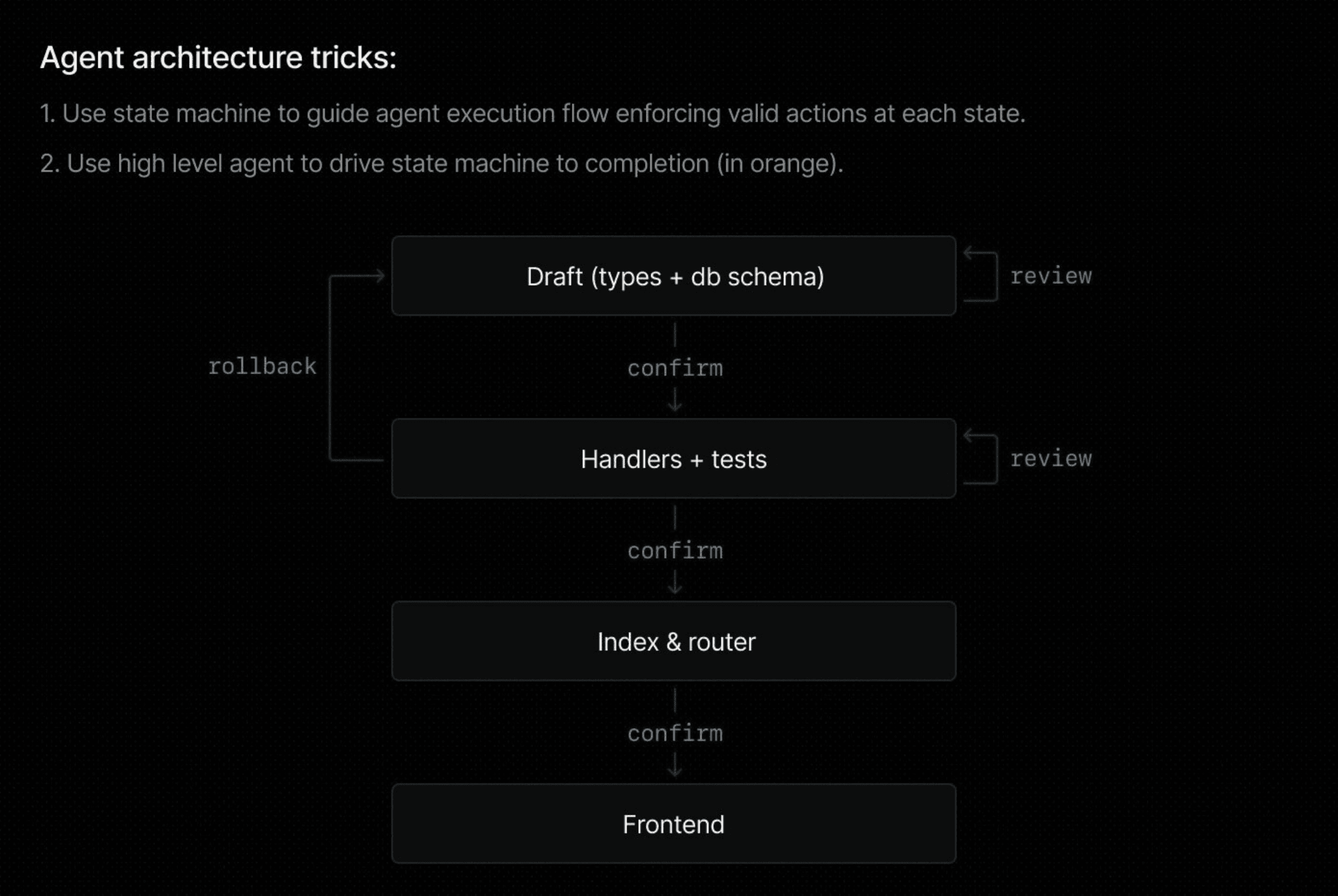Click the Index & router box

click(674, 641)
